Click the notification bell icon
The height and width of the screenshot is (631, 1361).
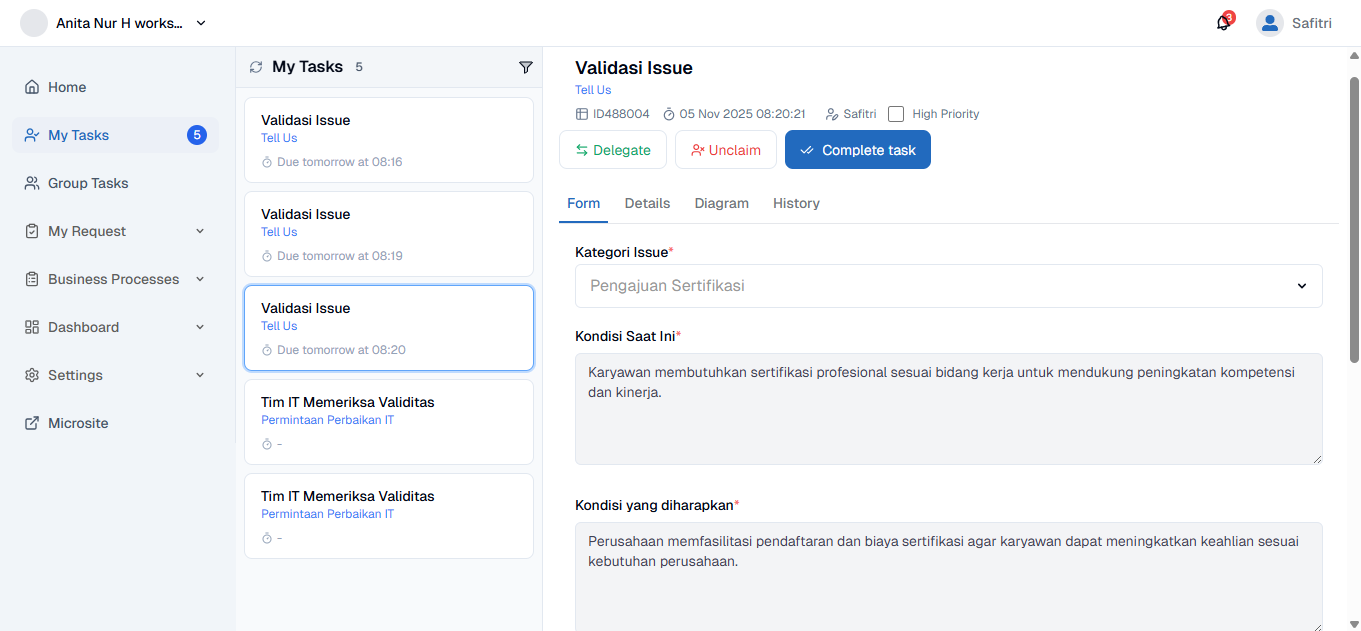pyautogui.click(x=1223, y=23)
